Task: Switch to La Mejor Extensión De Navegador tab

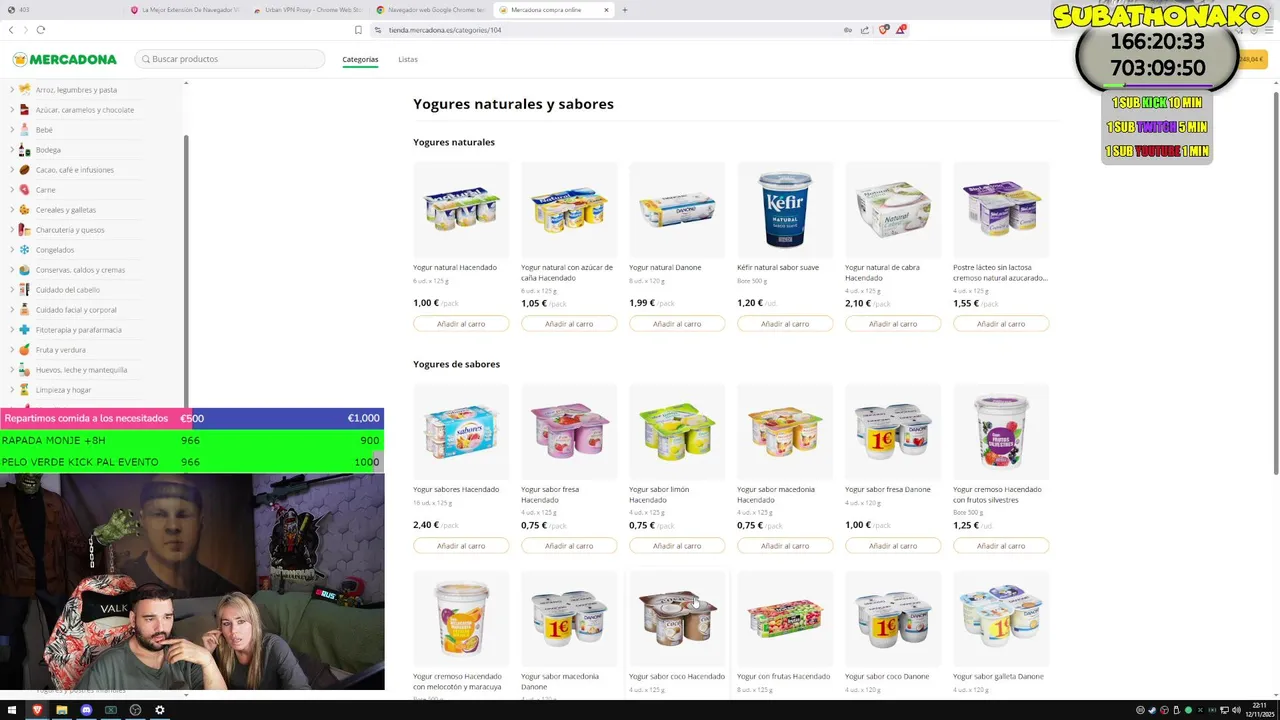Action: point(186,10)
